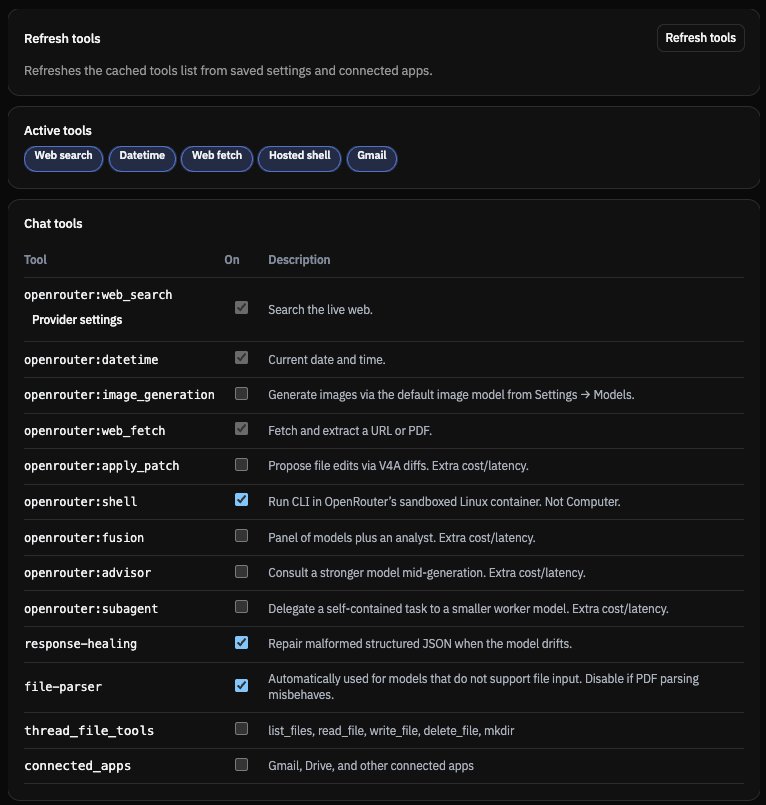
Task: Click the 'Panel of models plus an analyst' description
Action: tap(401, 538)
